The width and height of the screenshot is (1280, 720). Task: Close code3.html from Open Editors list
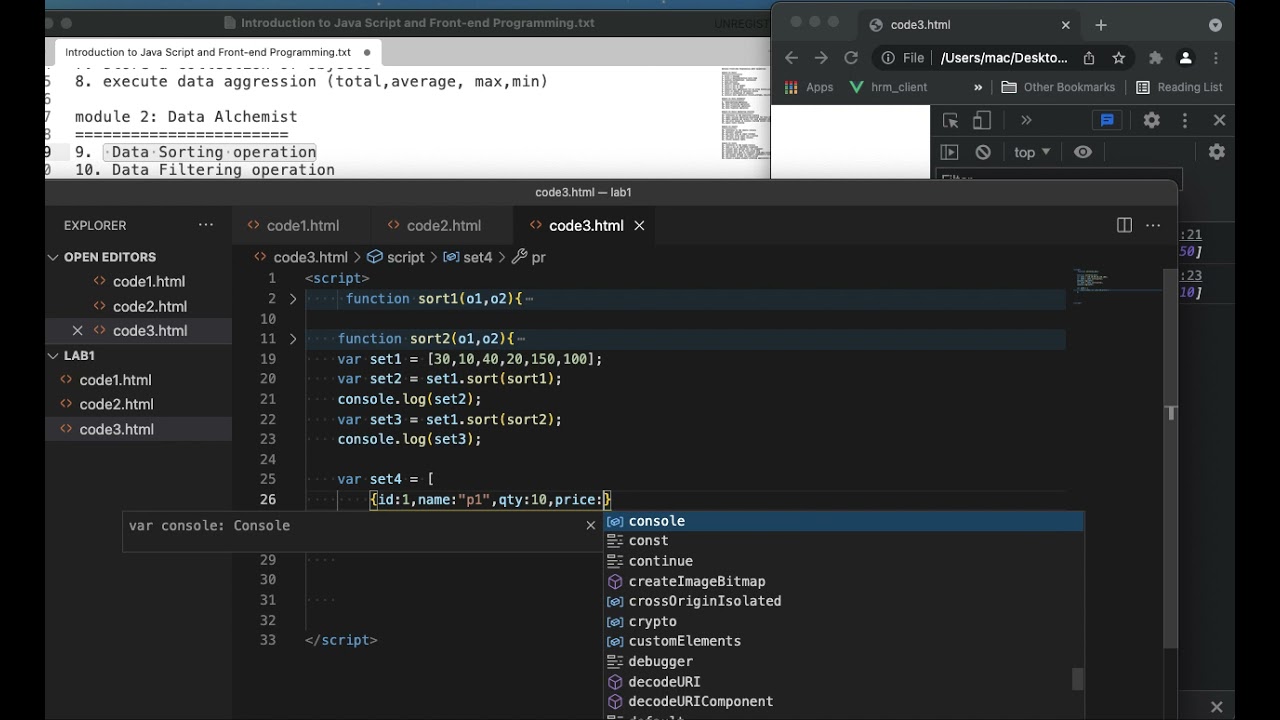click(x=77, y=331)
